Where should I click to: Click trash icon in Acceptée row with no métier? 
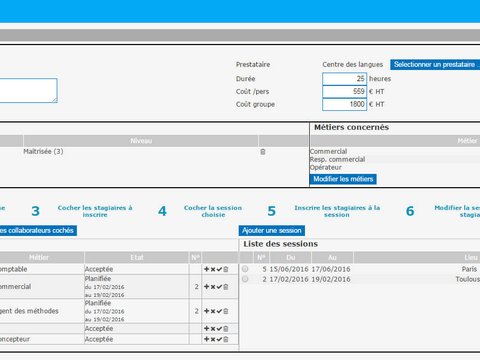click(226, 328)
